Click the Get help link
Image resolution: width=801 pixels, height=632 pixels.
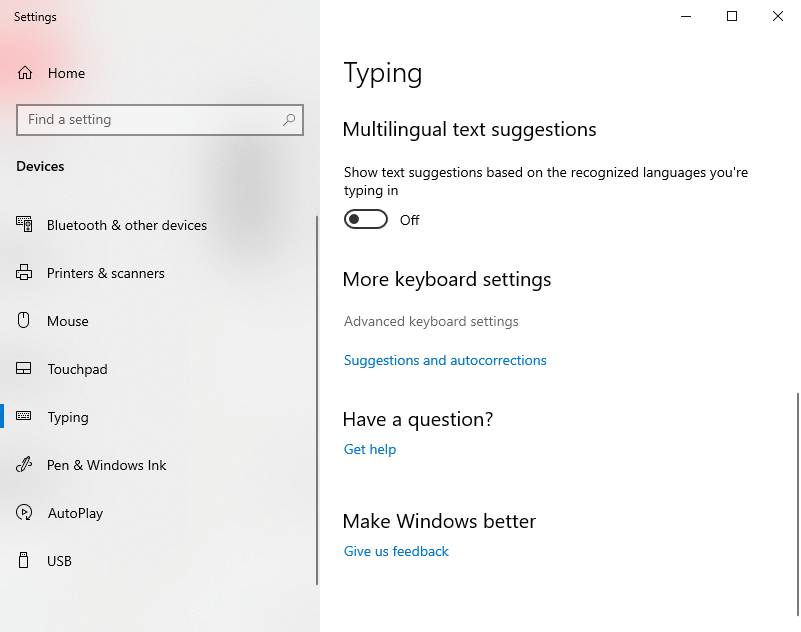[370, 450]
